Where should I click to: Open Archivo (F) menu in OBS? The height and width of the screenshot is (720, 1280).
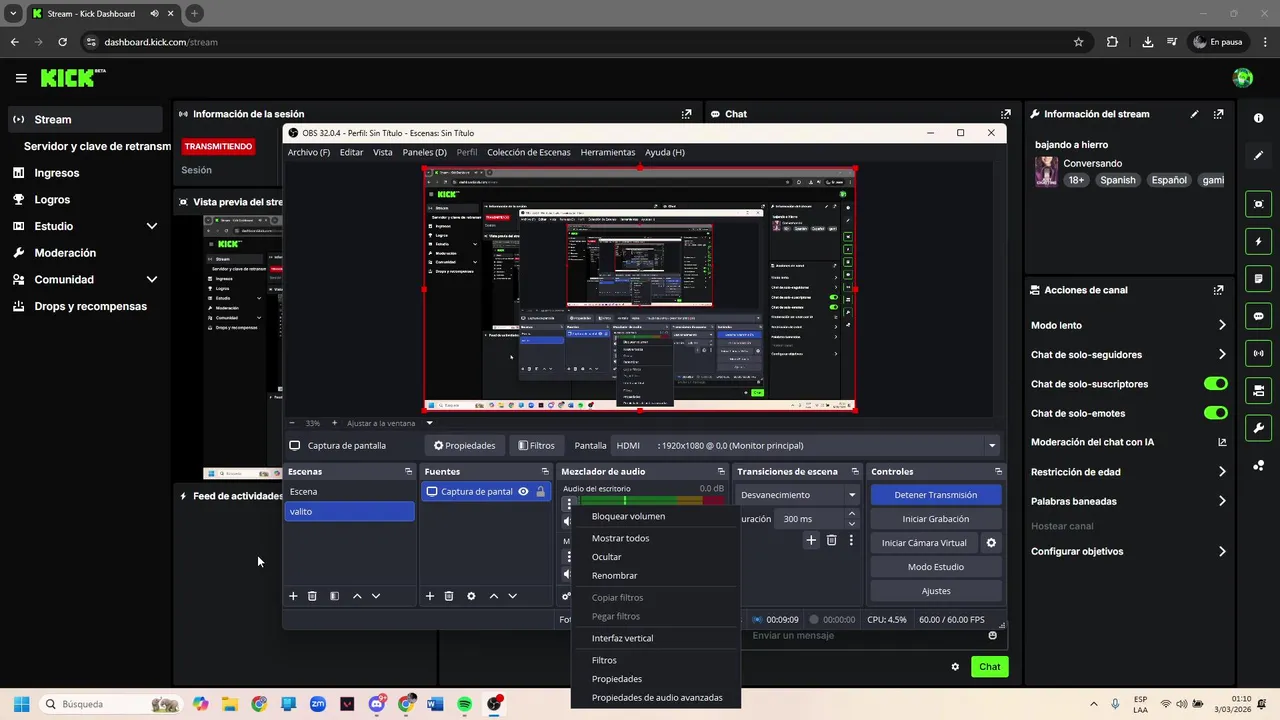pos(308,152)
